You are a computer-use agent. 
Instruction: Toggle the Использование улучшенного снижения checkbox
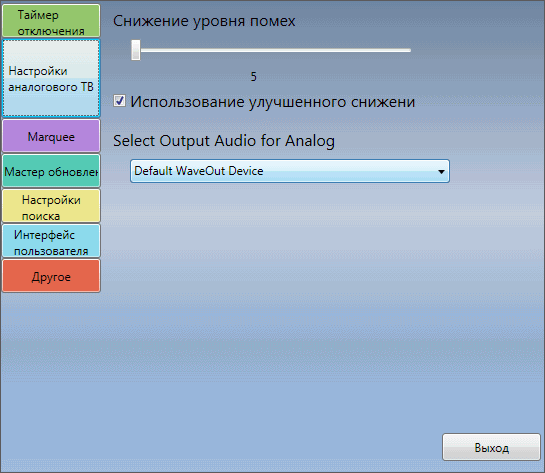(120, 101)
